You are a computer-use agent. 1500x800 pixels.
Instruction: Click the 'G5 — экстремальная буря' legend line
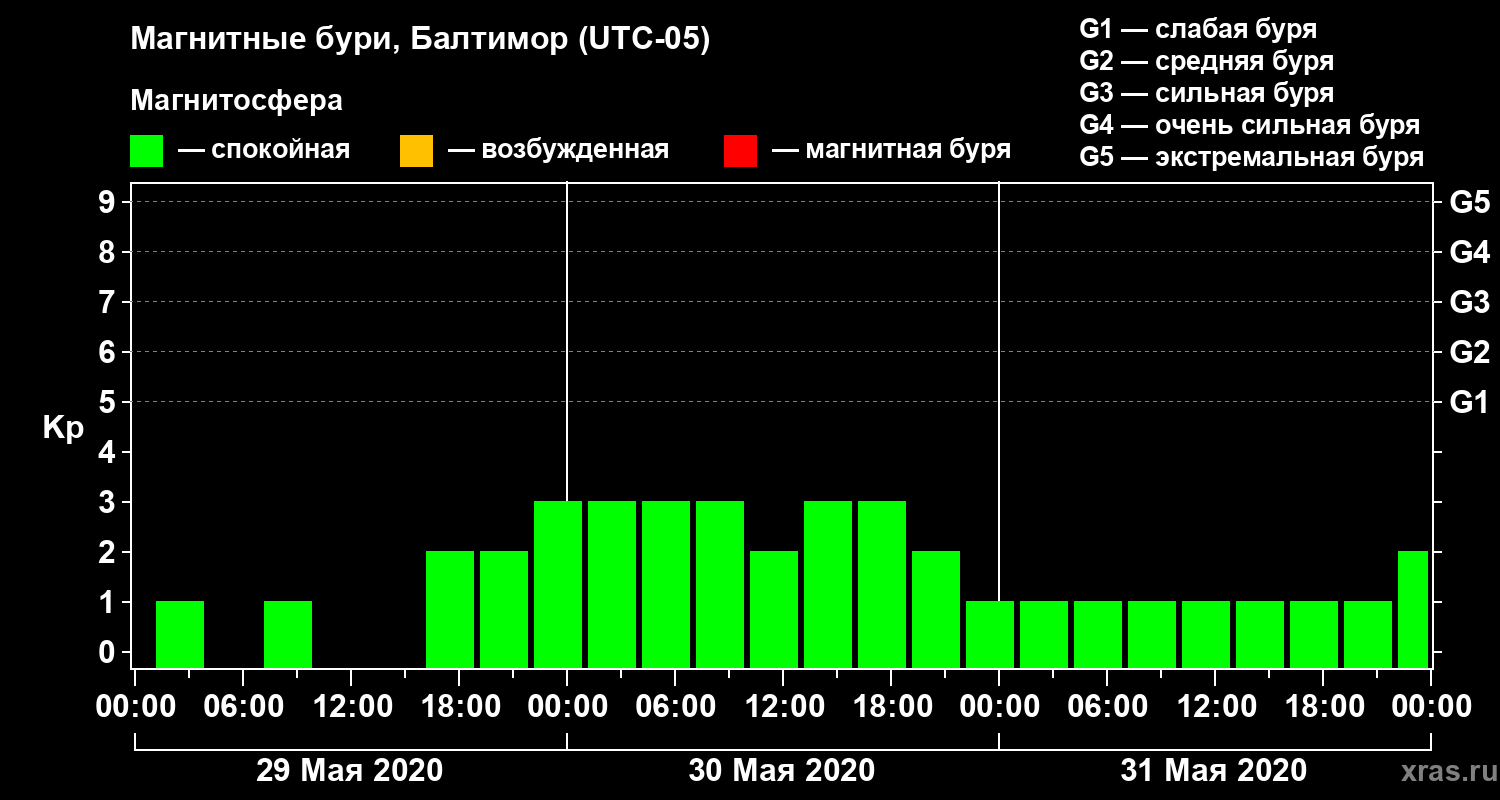coord(1251,158)
